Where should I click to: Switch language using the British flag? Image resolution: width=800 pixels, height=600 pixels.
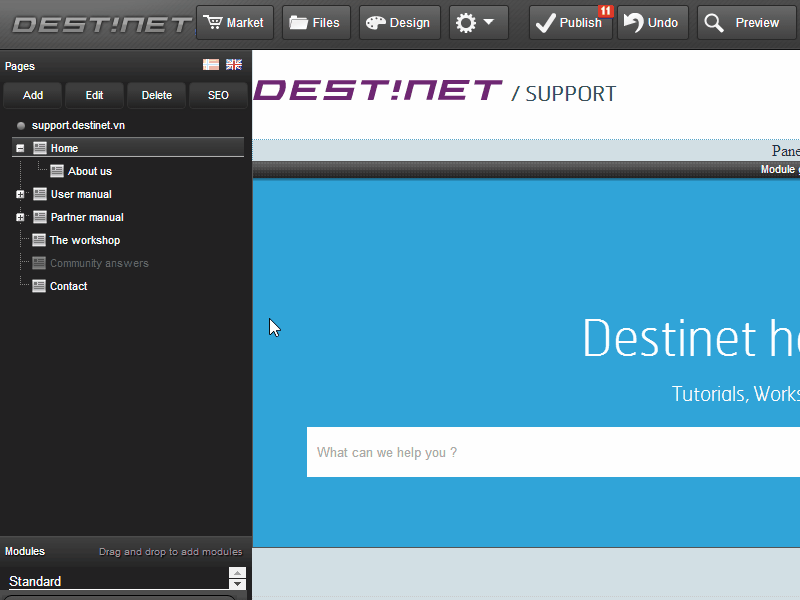tap(234, 65)
